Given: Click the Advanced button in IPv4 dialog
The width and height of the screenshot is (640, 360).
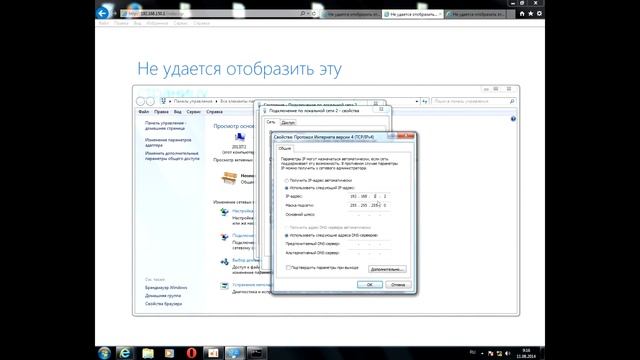Looking at the screenshot, I should click(387, 269).
